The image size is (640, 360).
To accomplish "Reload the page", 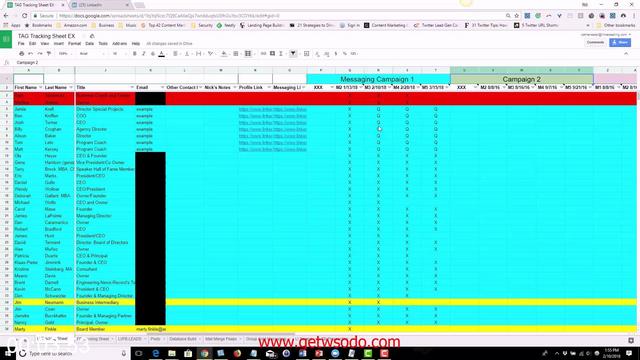I will click(x=24, y=16).
